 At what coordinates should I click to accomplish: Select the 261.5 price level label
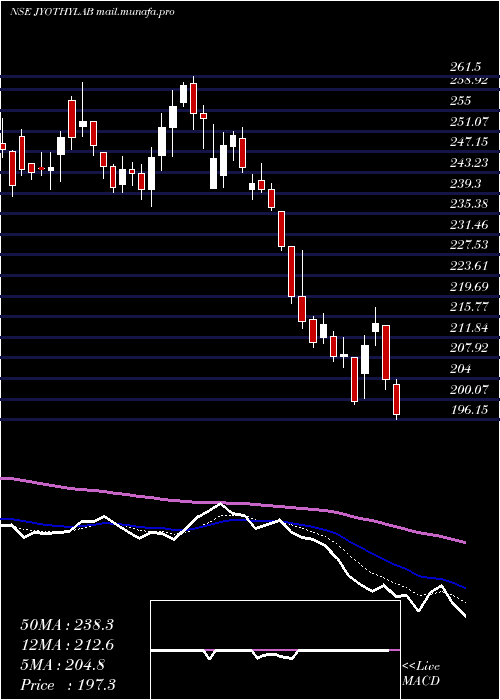click(x=466, y=67)
